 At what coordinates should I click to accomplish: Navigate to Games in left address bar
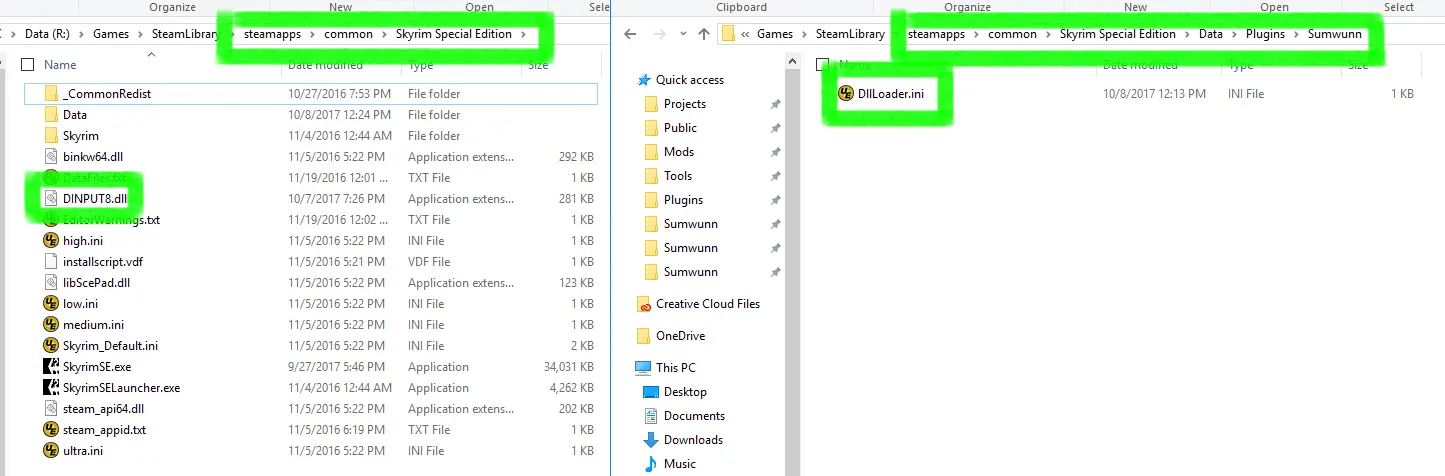(x=111, y=34)
